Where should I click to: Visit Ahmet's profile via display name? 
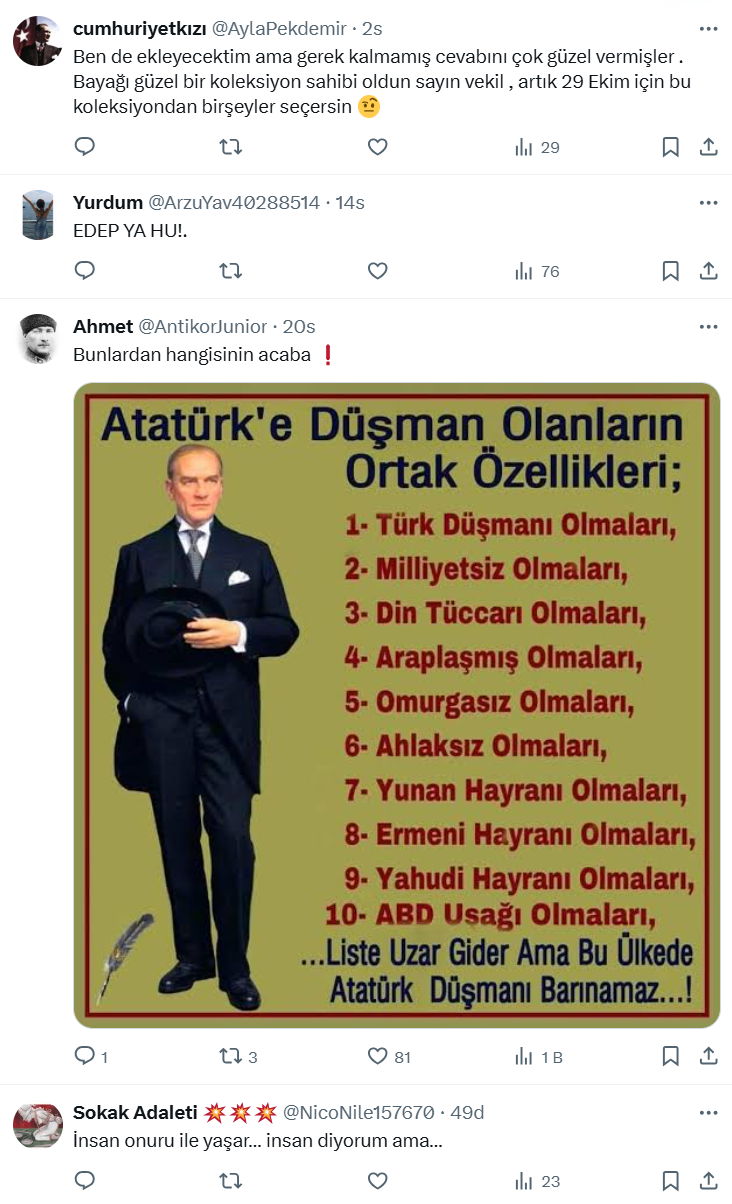click(103, 327)
